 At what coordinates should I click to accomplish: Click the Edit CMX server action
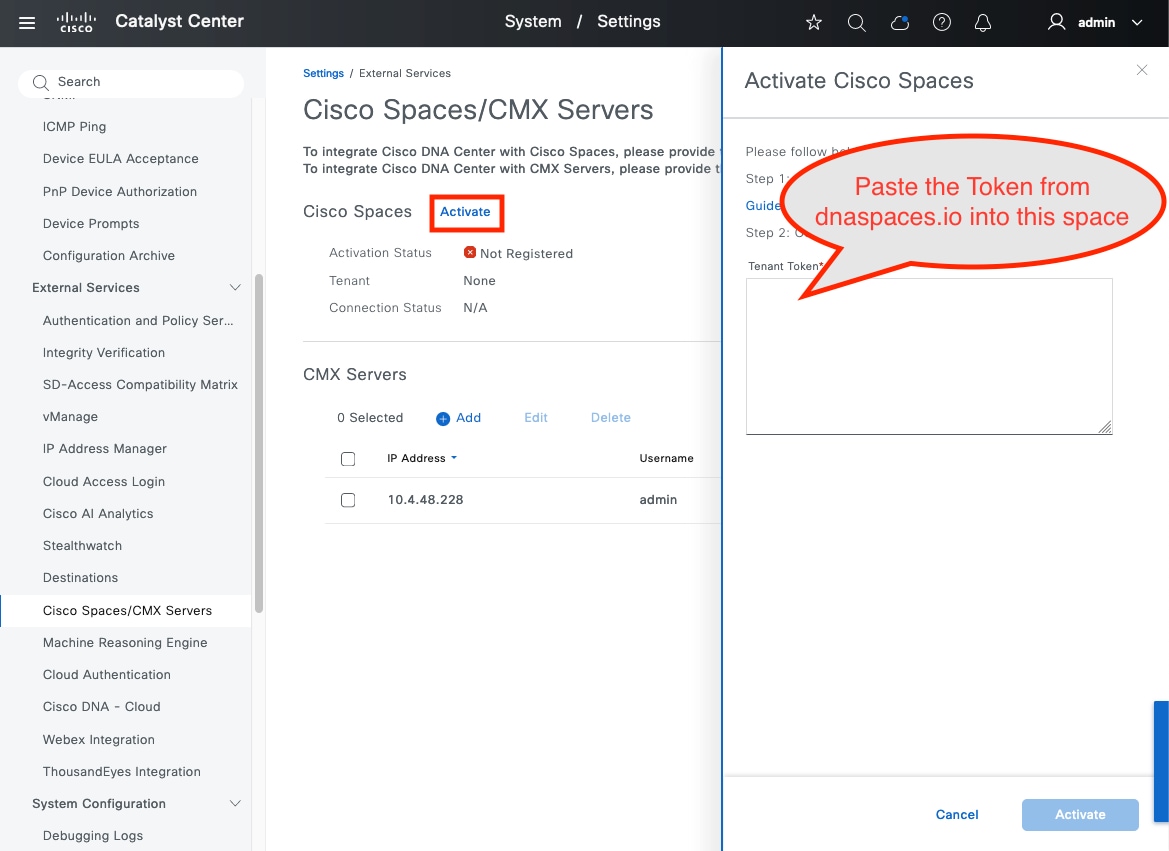pos(535,418)
